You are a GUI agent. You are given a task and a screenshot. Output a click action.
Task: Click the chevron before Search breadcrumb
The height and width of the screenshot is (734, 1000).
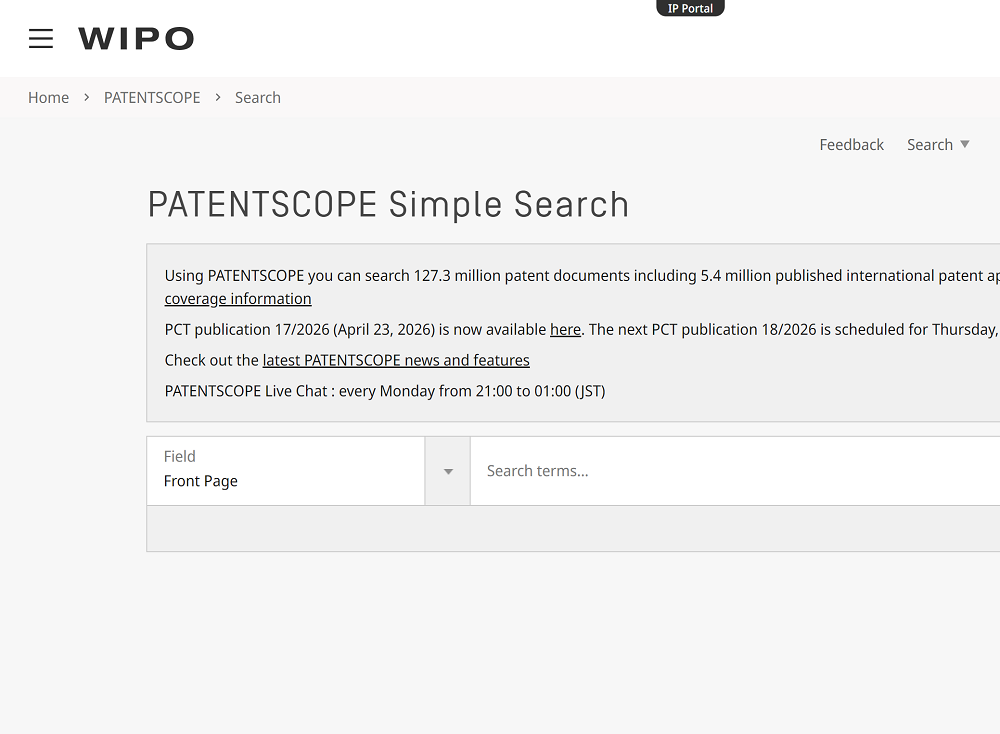218,98
